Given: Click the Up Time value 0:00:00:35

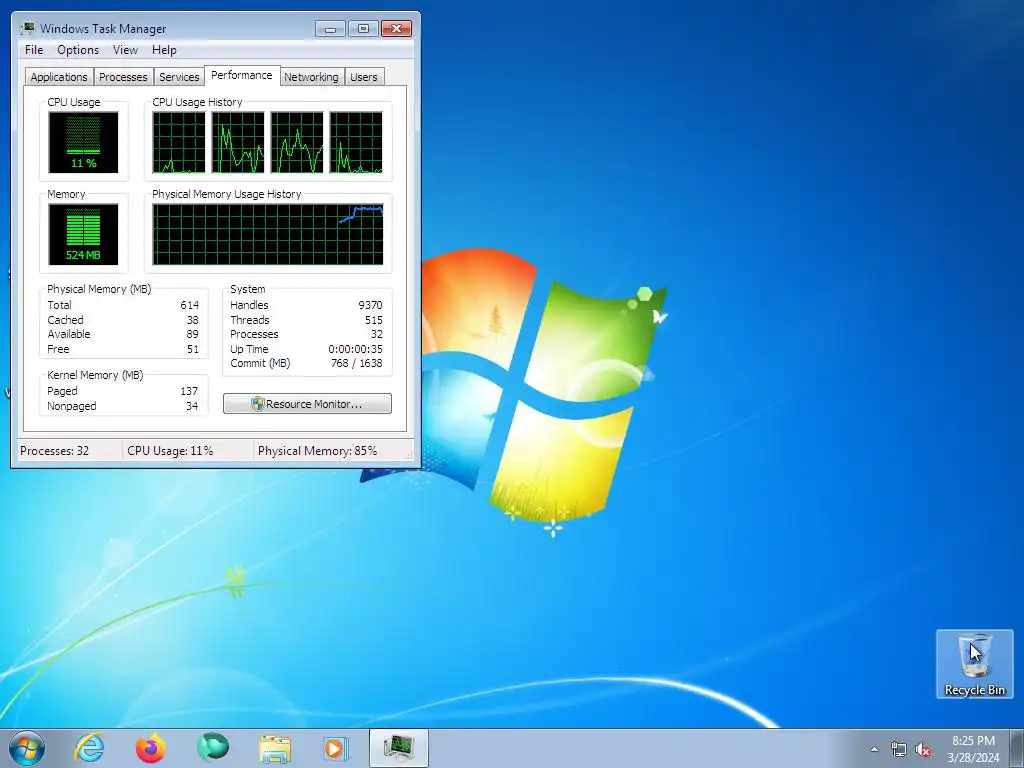Looking at the screenshot, I should pos(355,349).
